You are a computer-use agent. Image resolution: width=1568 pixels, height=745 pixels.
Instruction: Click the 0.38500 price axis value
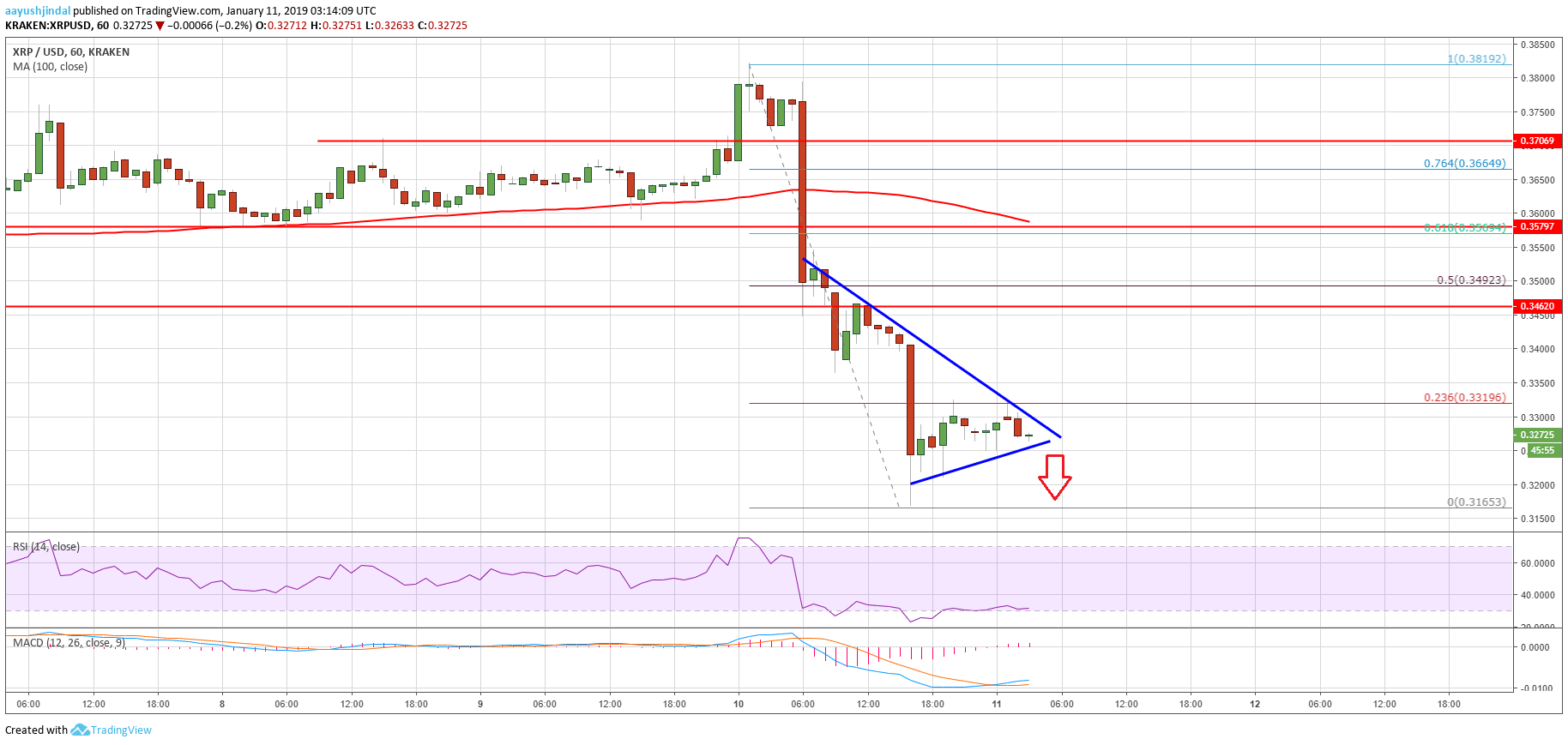1537,45
